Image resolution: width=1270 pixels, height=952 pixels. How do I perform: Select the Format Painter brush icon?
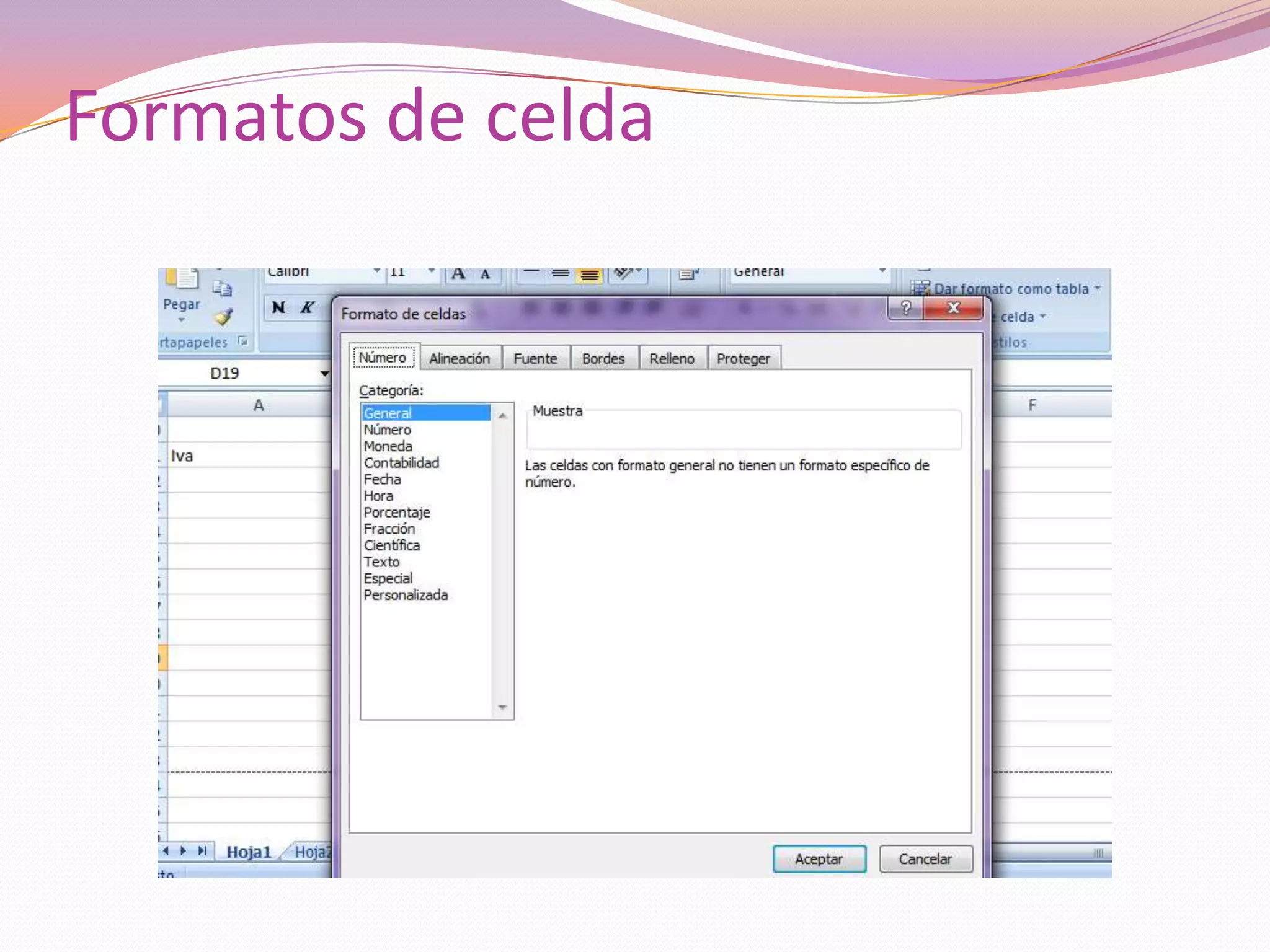(223, 317)
